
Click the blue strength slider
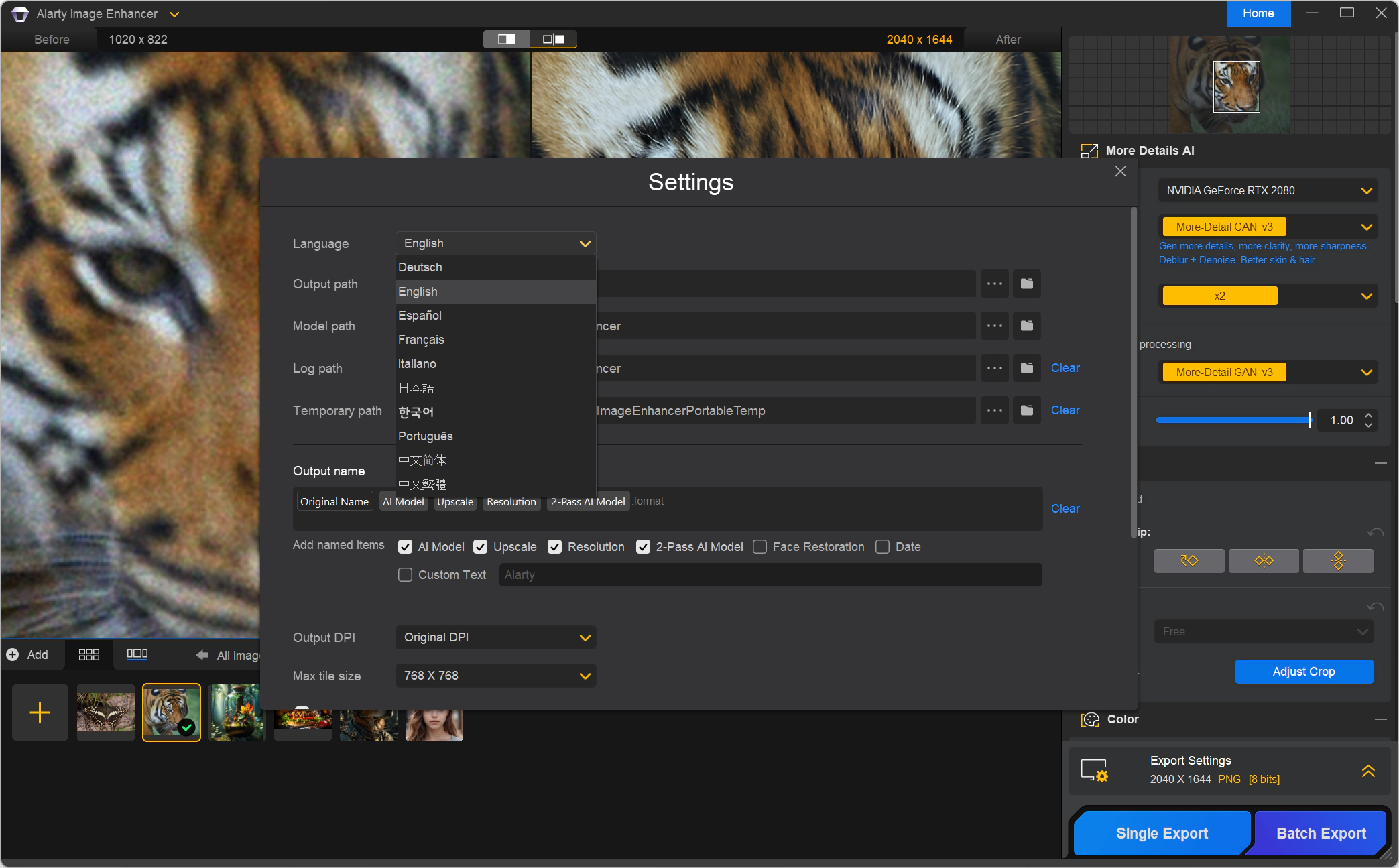(x=1232, y=420)
